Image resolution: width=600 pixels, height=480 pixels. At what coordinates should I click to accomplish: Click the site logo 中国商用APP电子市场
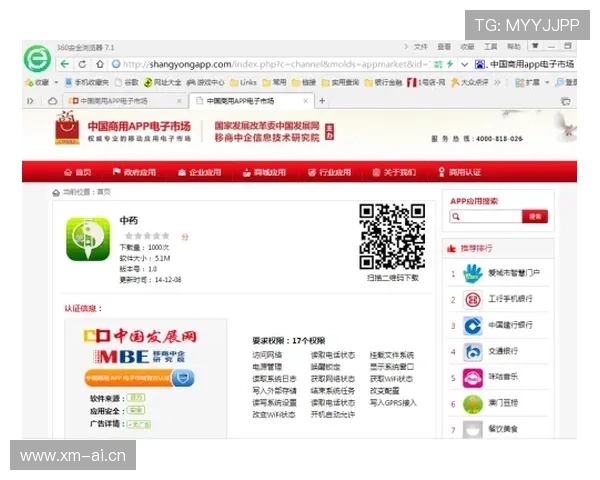[123, 128]
